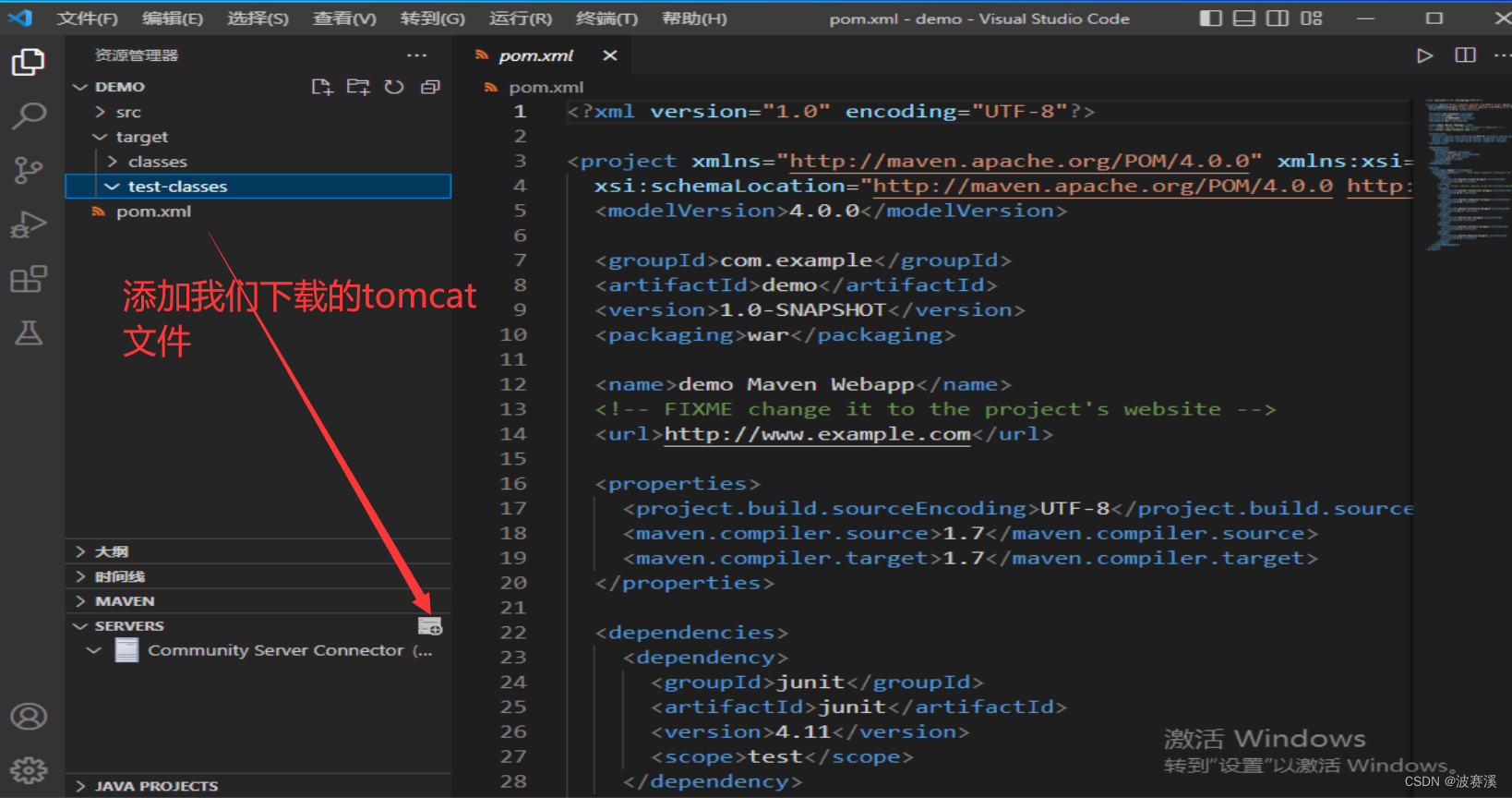Open the 文件(F) menu

pyautogui.click(x=88, y=18)
